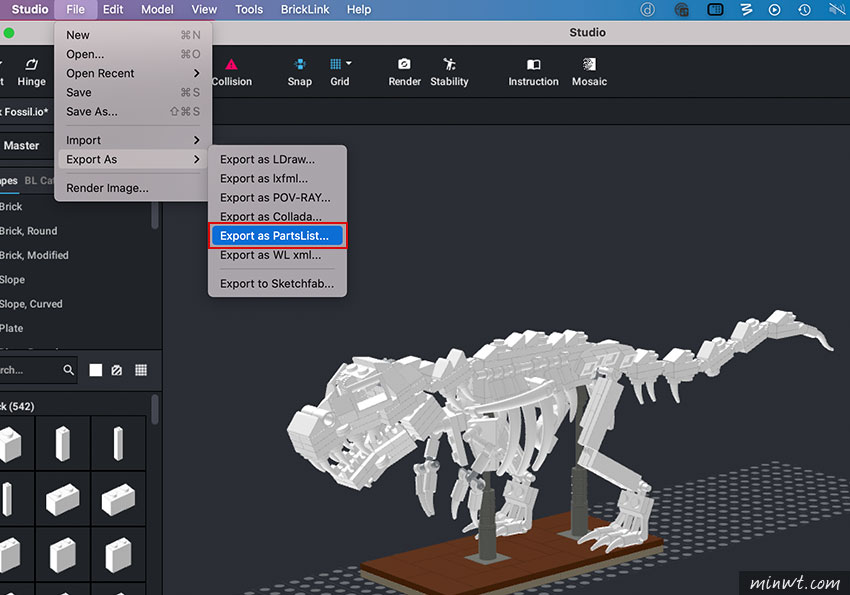Select the Brick category

[x=11, y=206]
